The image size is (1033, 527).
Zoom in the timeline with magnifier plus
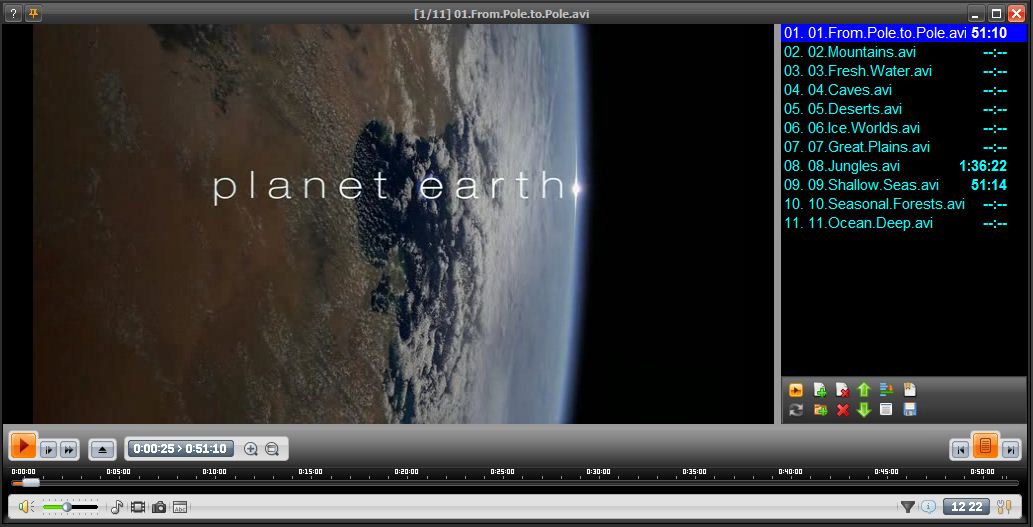[x=251, y=450]
